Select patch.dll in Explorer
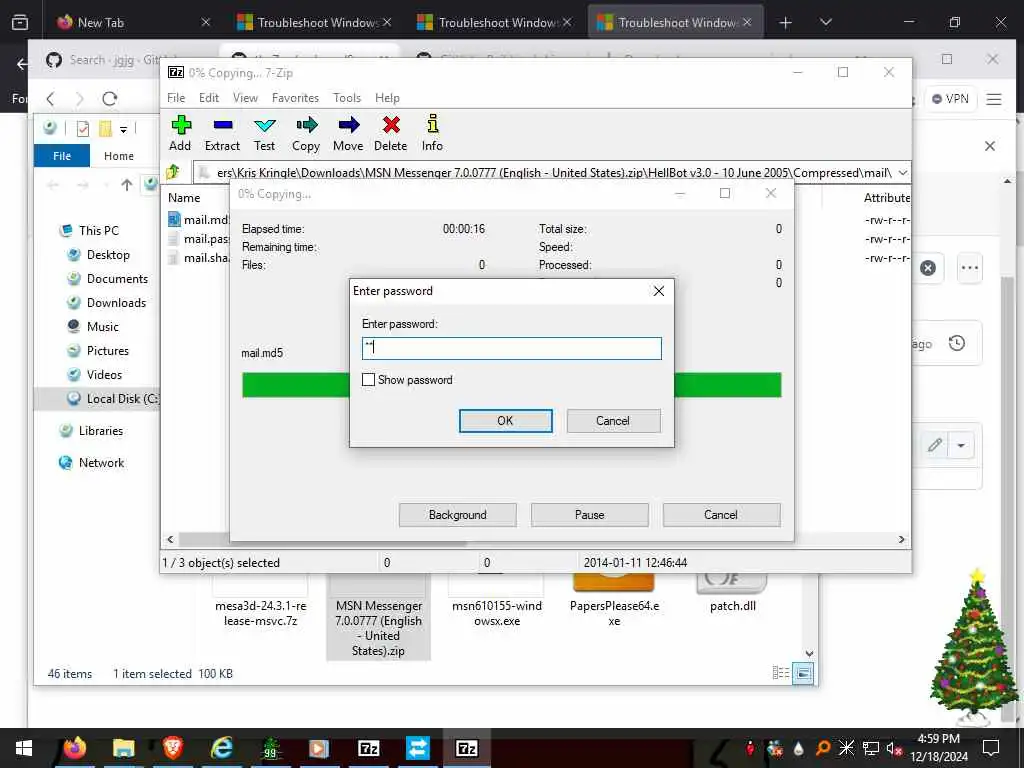The width and height of the screenshot is (1024, 768). point(733,594)
